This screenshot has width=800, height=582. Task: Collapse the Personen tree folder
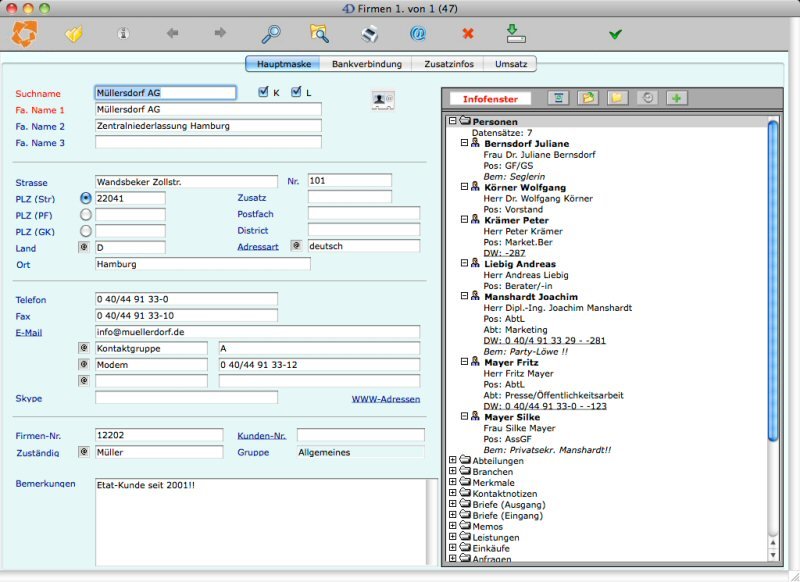tap(453, 121)
